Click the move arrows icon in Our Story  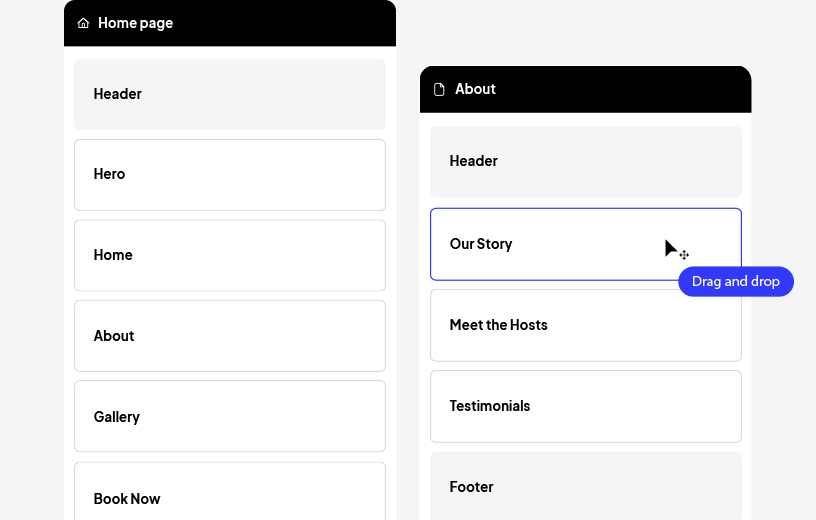click(684, 255)
